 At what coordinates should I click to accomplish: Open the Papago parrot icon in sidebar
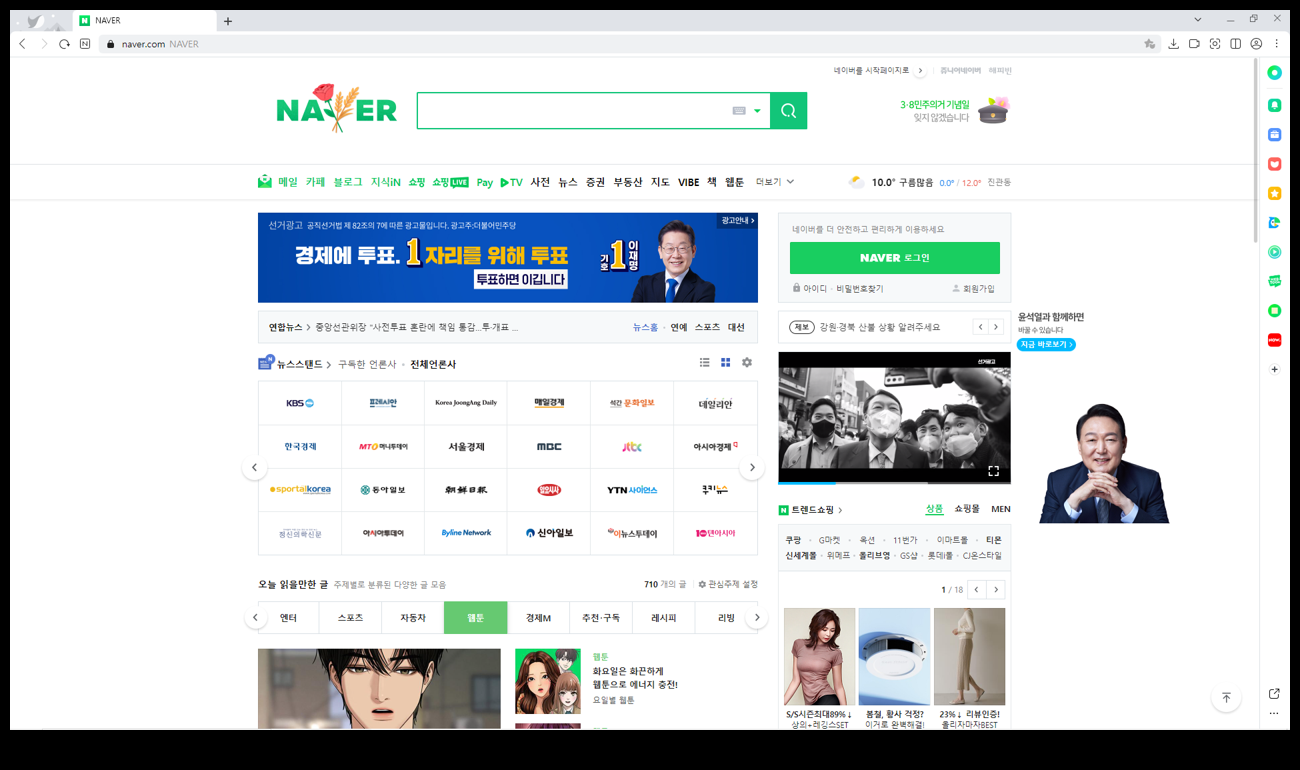pos(1274,223)
